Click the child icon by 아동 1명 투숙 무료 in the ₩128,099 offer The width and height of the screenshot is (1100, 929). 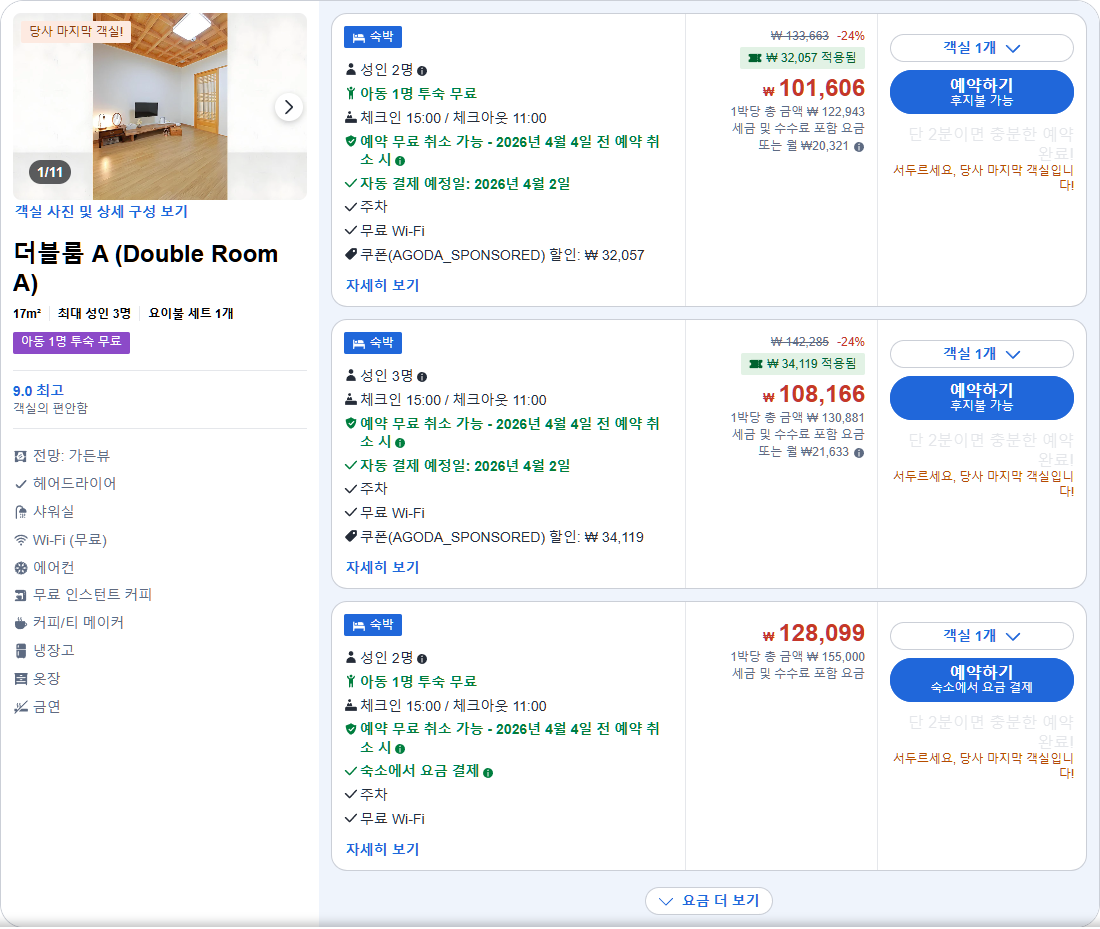click(351, 681)
